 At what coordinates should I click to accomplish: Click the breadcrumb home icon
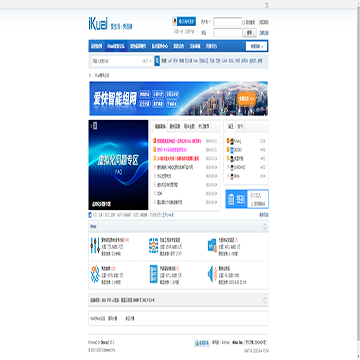[x=90, y=75]
